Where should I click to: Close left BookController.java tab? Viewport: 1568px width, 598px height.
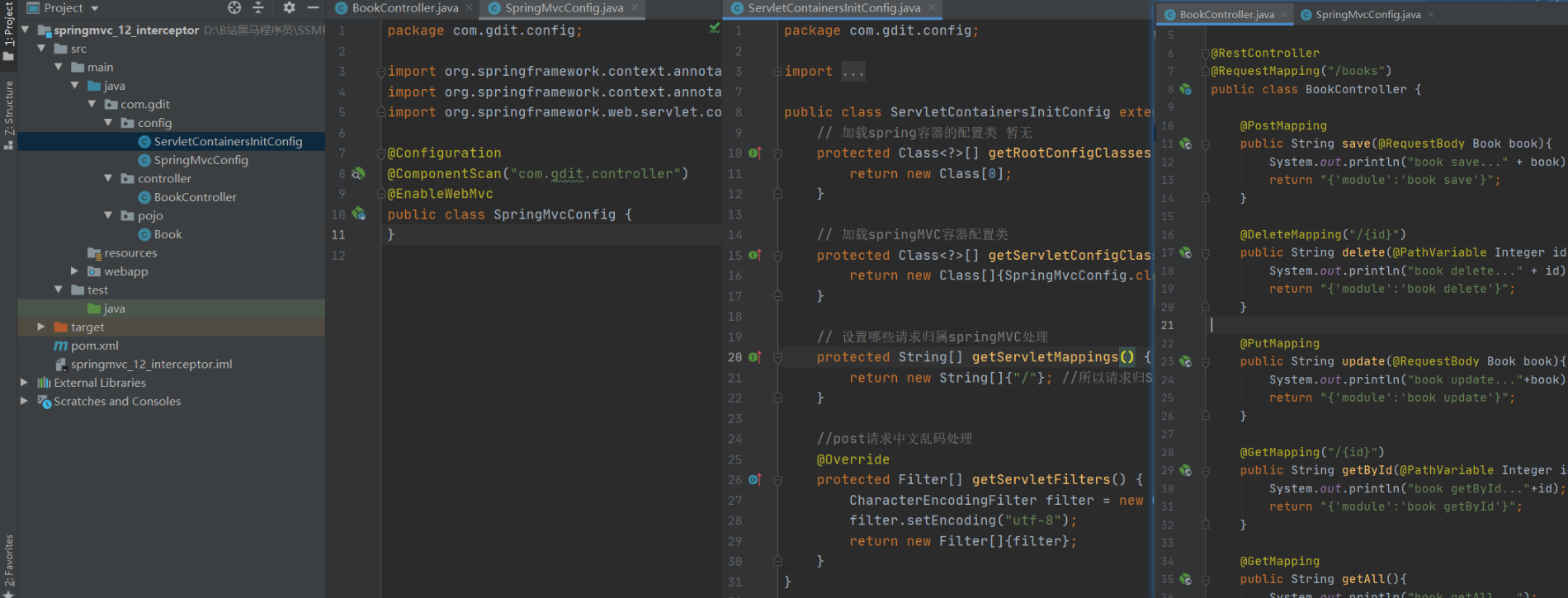[x=470, y=8]
